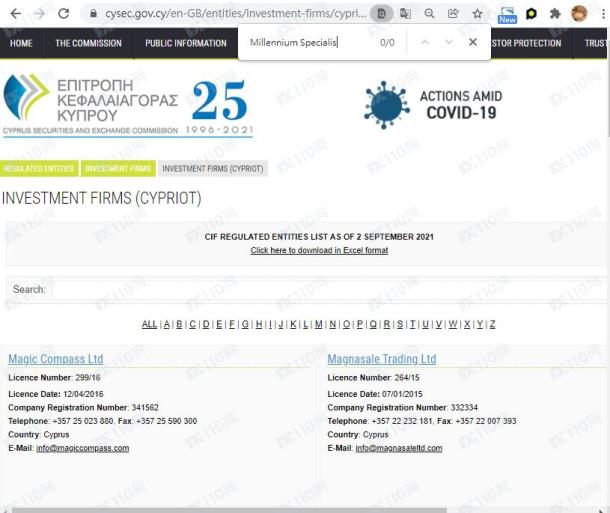This screenshot has width=610, height=513.
Task: Click the black hexagon extension icon
Action: 531,14
